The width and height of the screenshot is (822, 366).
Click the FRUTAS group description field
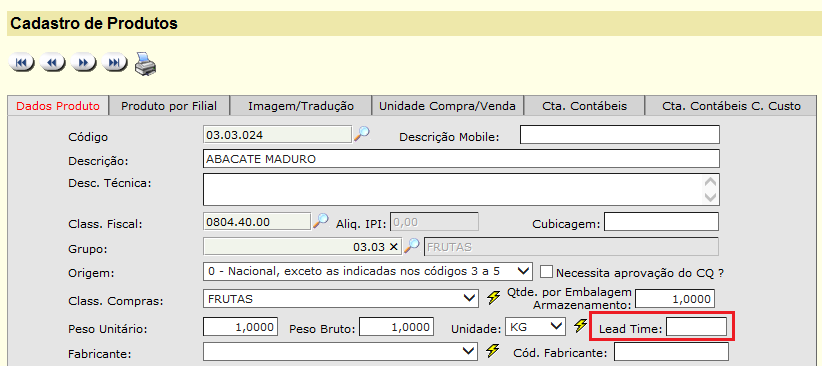click(x=571, y=246)
